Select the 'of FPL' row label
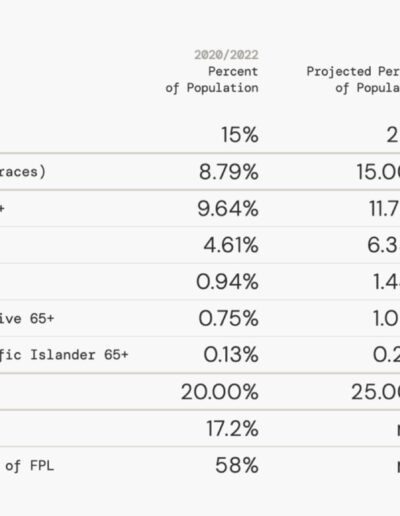400x516 pixels. pos(29,466)
